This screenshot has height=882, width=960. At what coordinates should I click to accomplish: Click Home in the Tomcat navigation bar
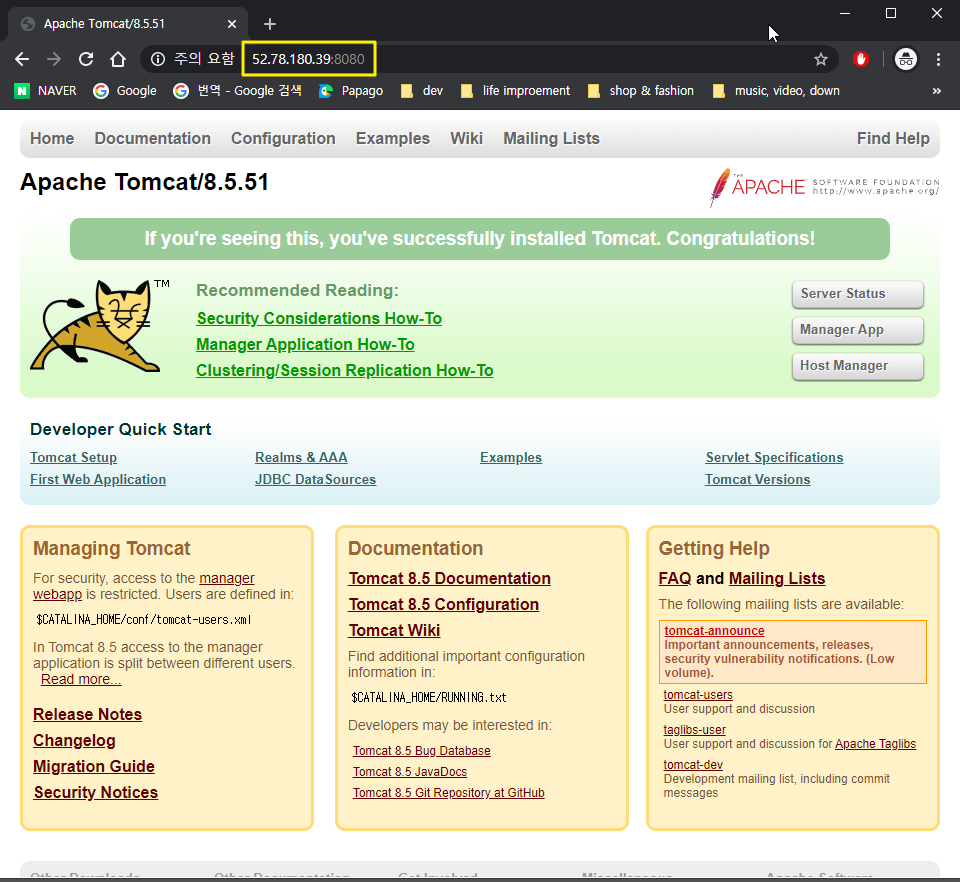coord(52,138)
